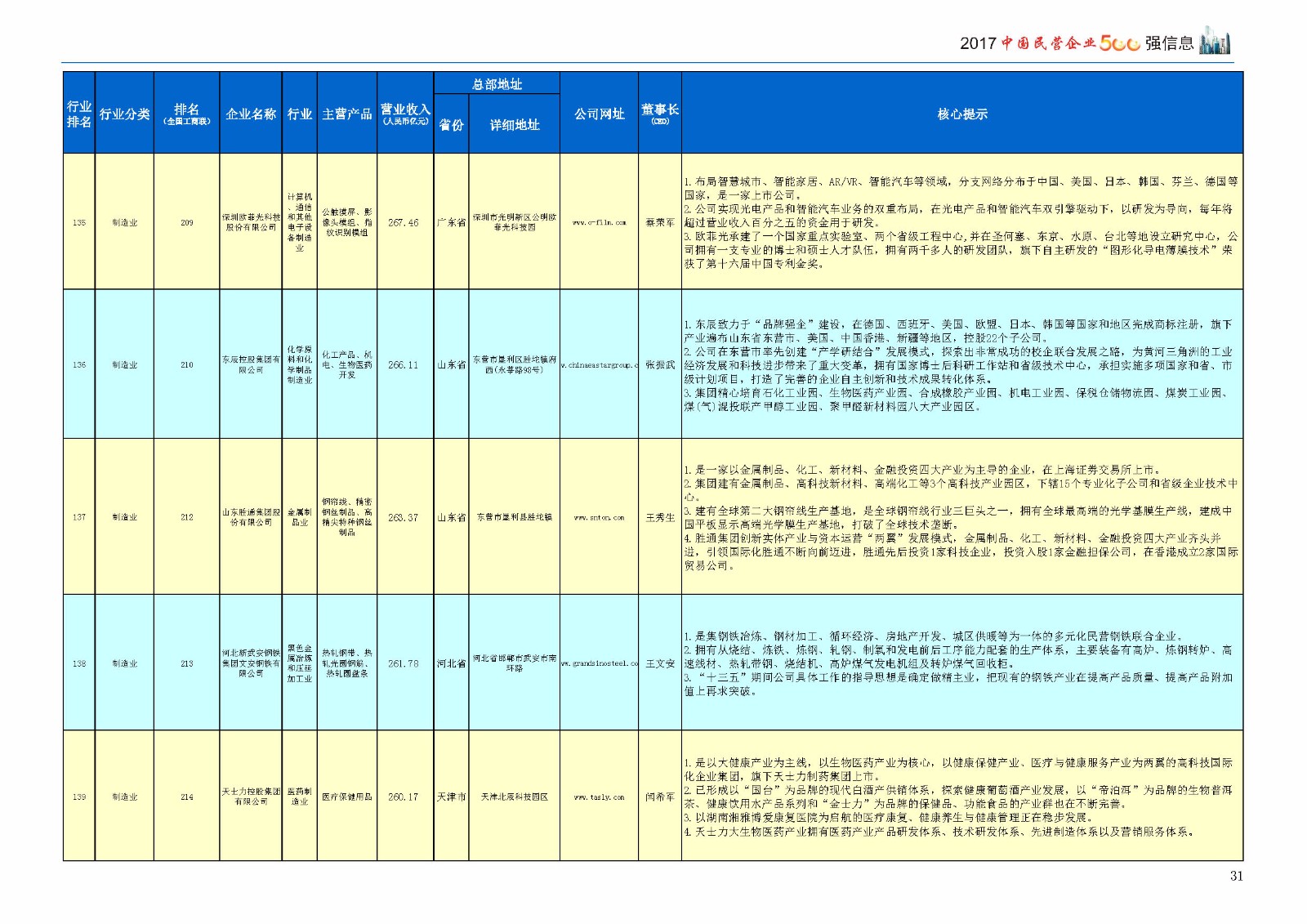Viewport: 1307px width, 924px height.
Task: Click province cell '山东省' in row 136
Action: click(451, 364)
